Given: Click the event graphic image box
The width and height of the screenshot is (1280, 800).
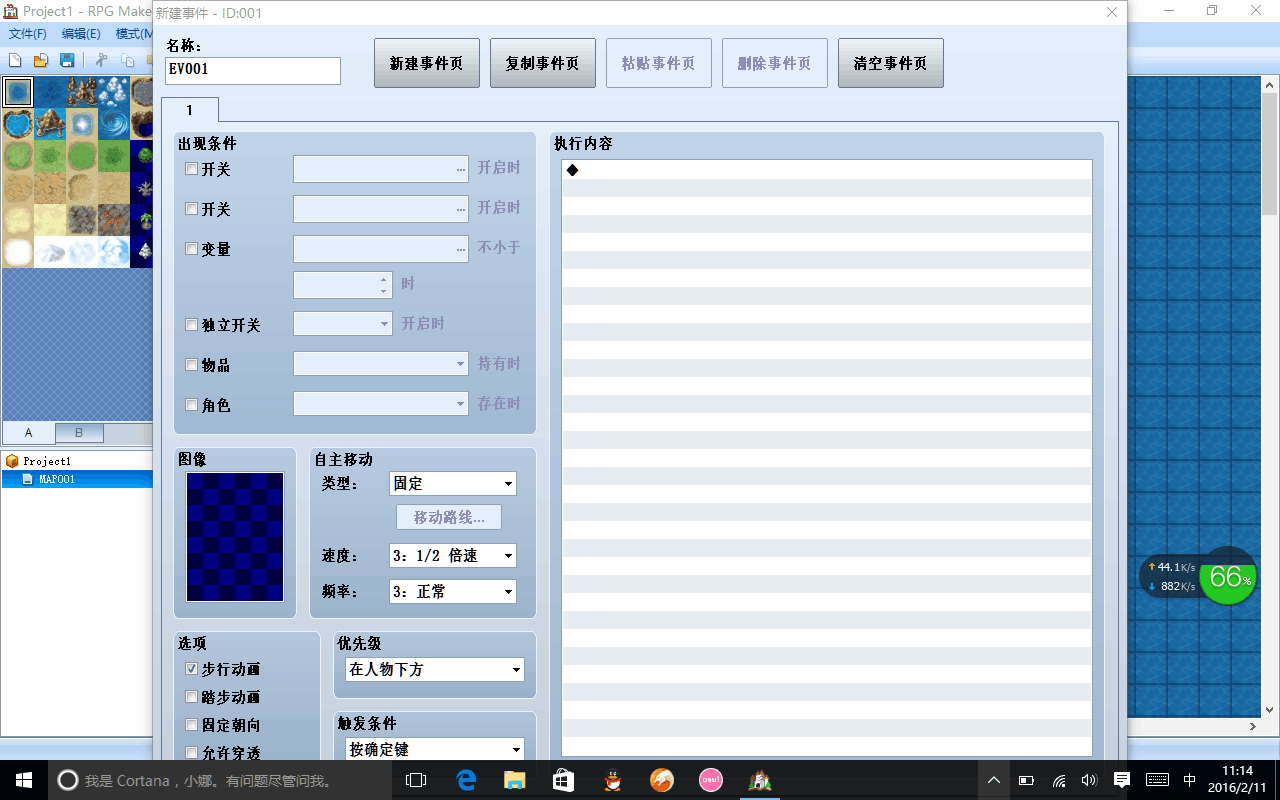Looking at the screenshot, I should [x=235, y=537].
